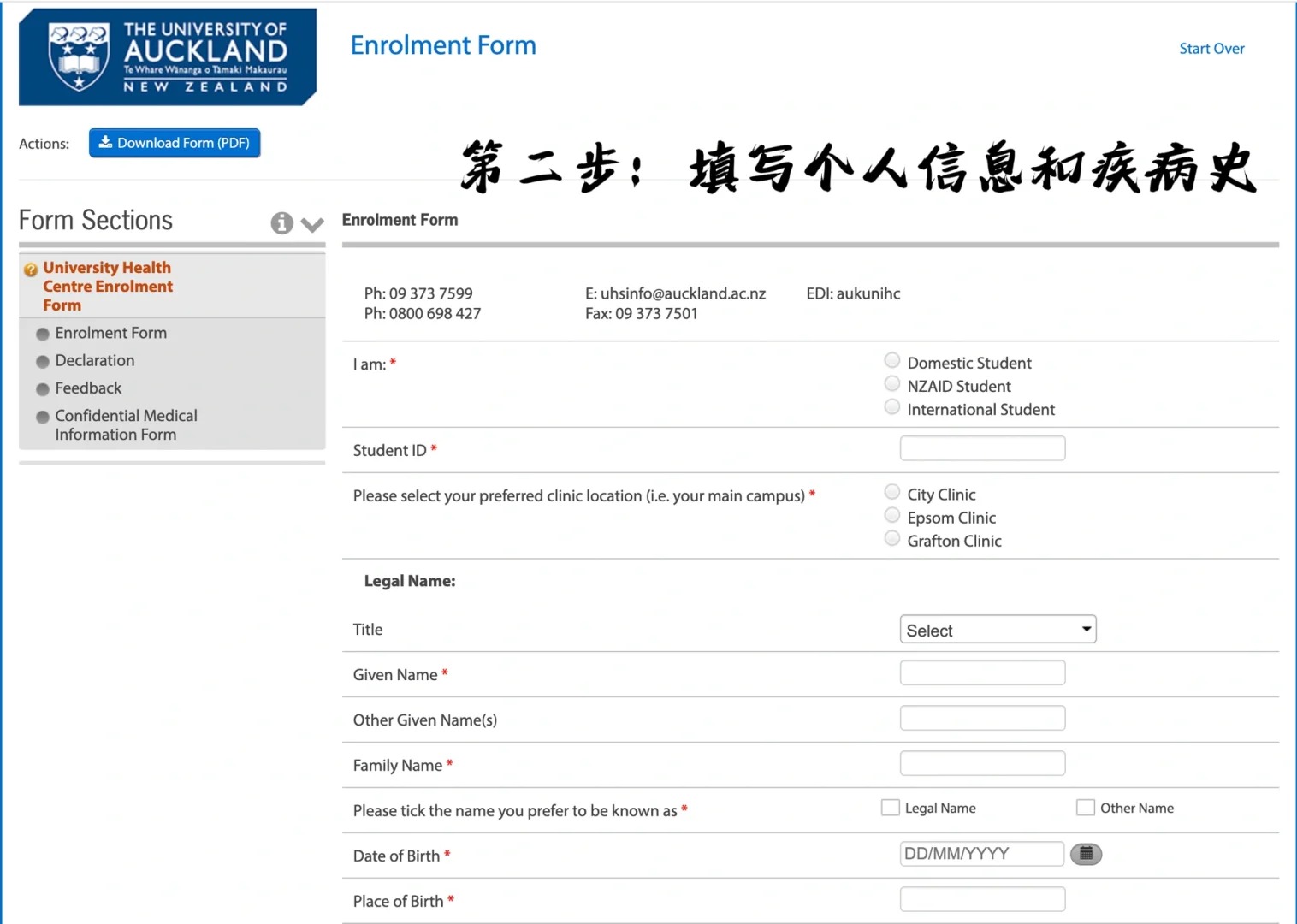Focus the Given Name text box

click(982, 673)
